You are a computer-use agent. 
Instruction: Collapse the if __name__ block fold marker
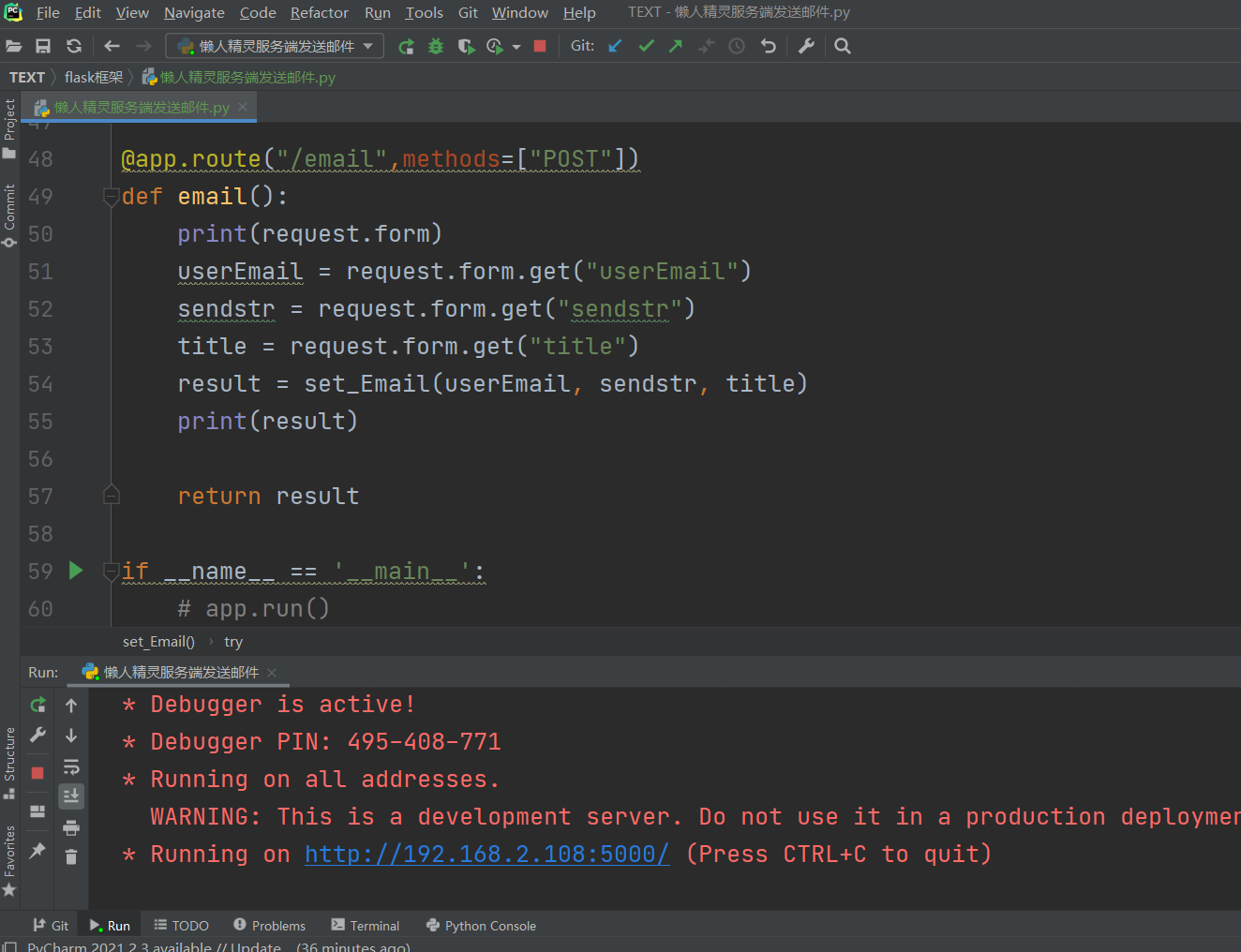[112, 571]
